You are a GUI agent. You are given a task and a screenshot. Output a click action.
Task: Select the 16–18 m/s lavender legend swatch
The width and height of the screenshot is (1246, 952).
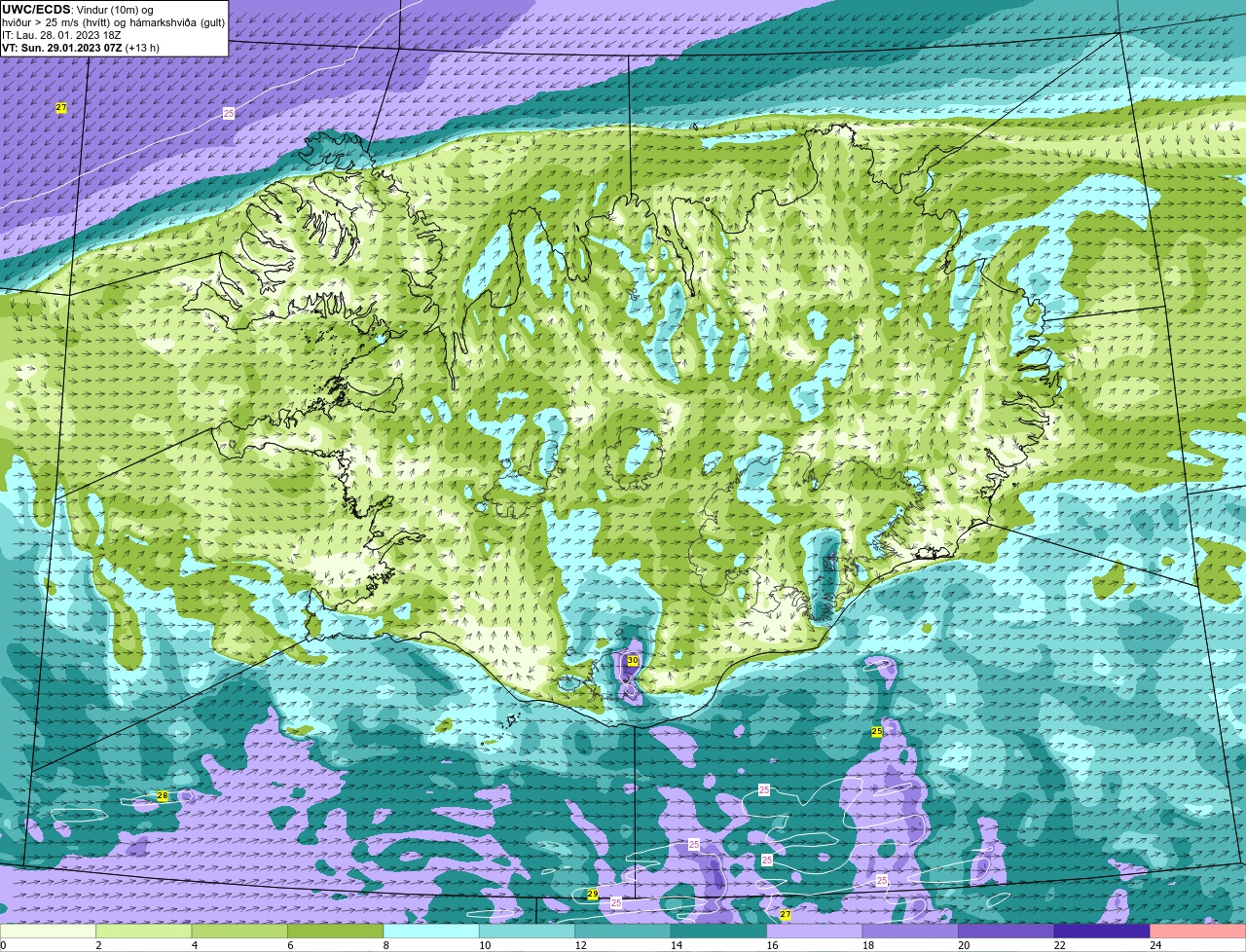coord(816,932)
